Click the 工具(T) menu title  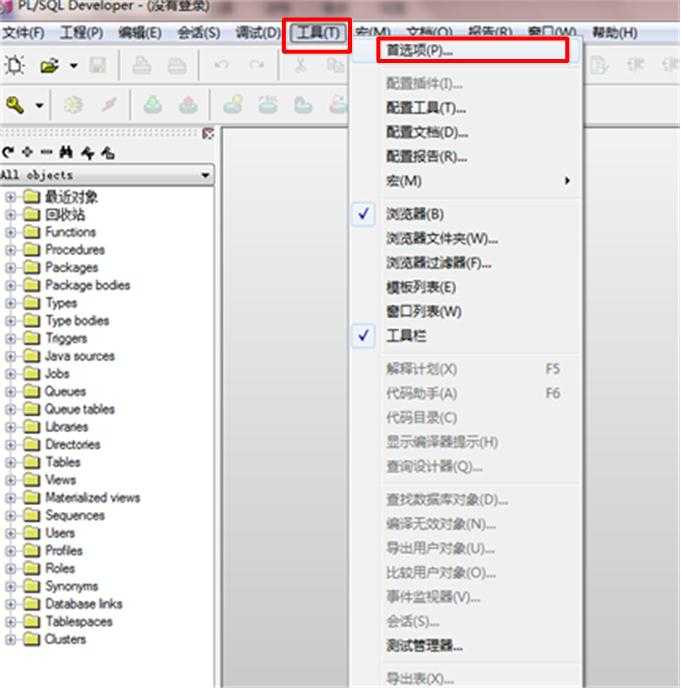coord(318,33)
